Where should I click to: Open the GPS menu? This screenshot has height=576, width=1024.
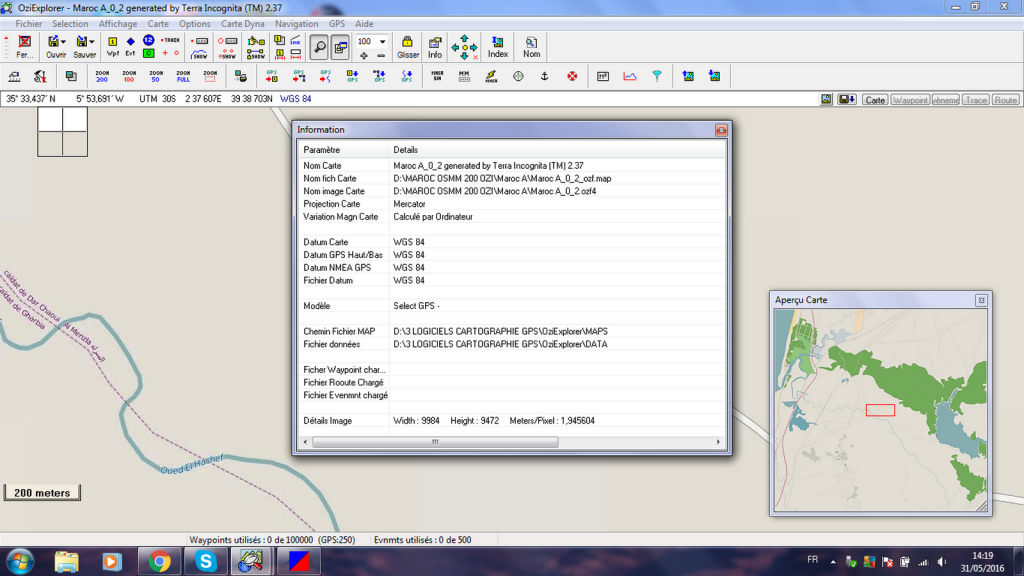point(337,24)
